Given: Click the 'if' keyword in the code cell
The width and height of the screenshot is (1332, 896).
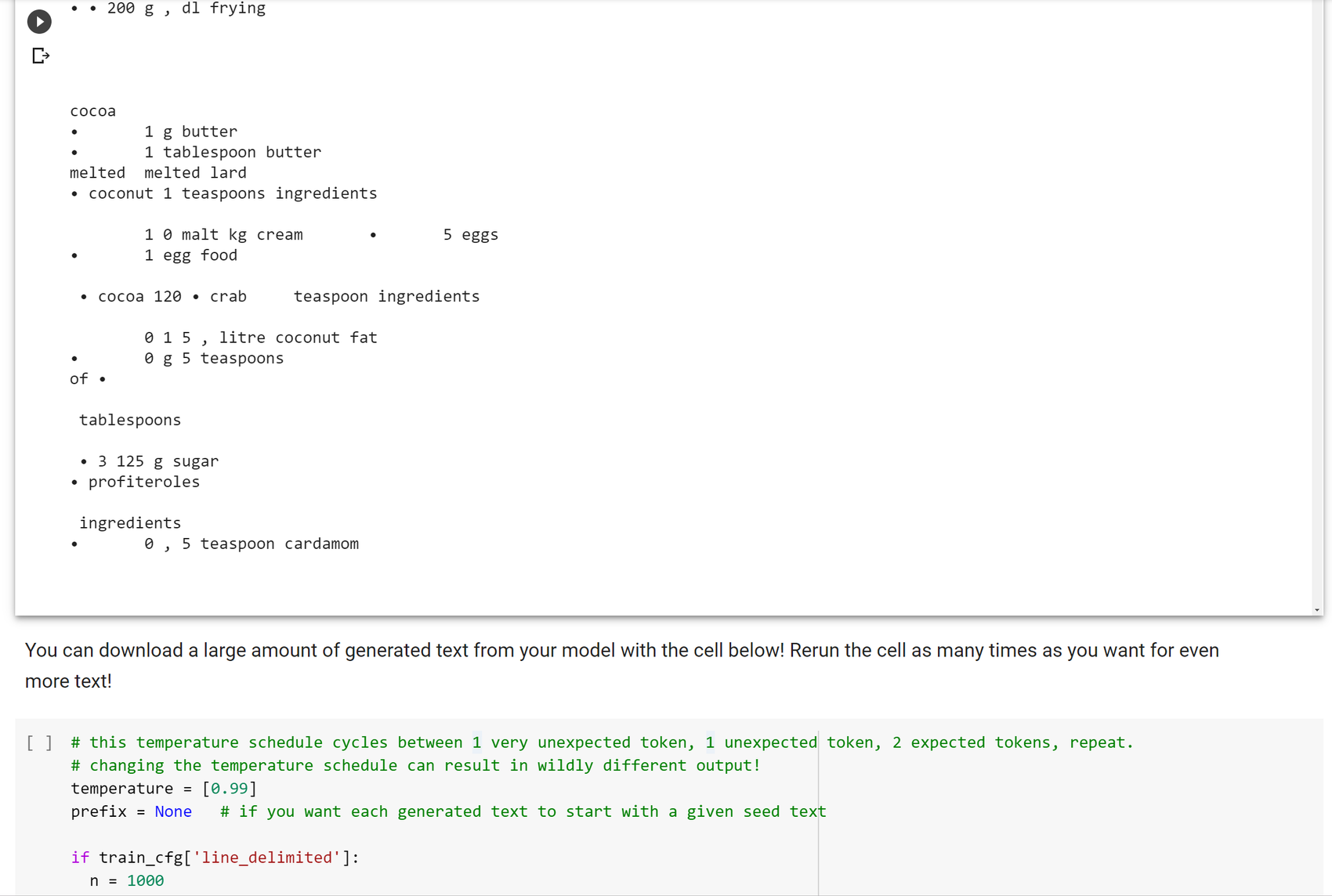Looking at the screenshot, I should click(80, 858).
